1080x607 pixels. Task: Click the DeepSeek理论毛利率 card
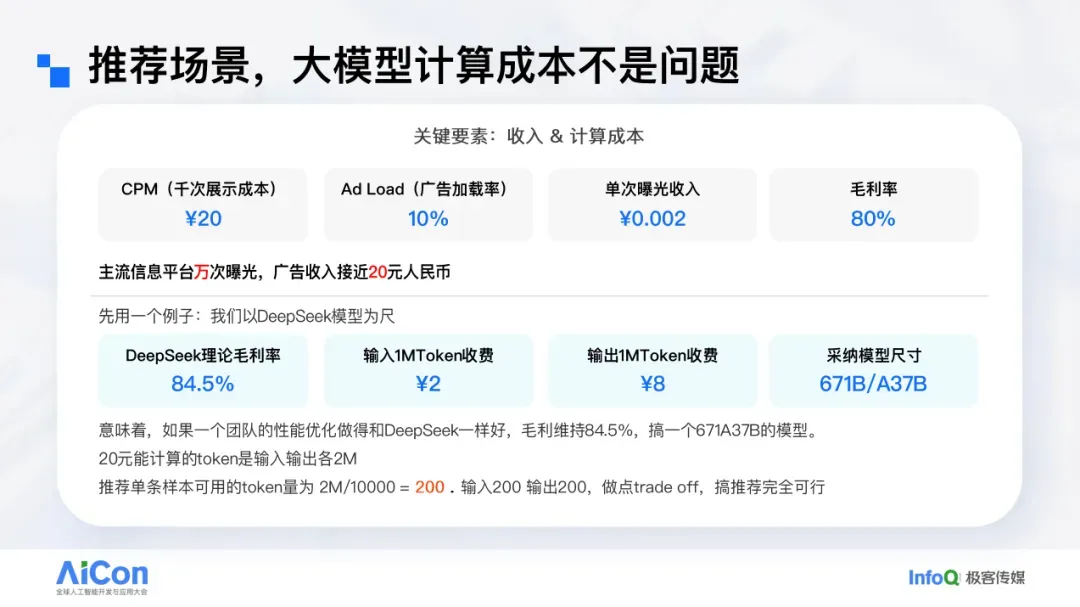203,370
